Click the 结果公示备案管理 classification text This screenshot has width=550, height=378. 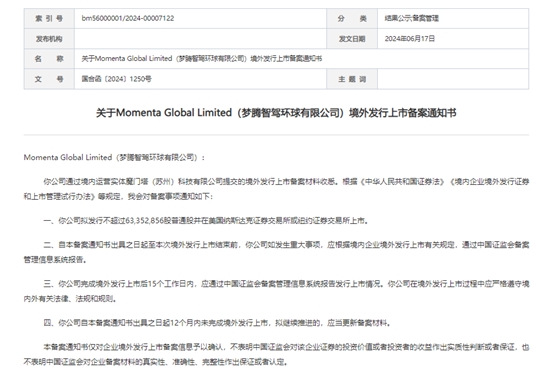coord(411,18)
